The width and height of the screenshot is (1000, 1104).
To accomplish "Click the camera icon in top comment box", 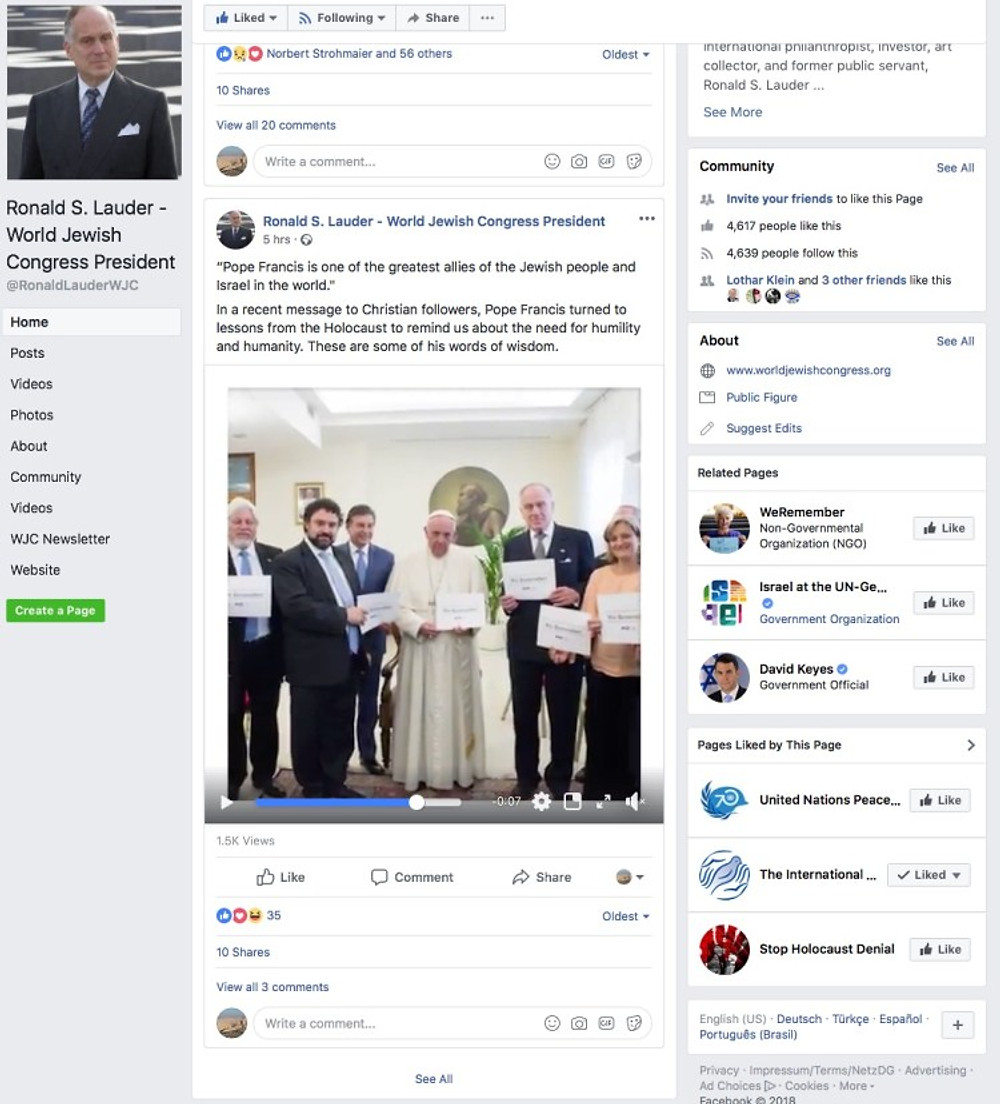I will pyautogui.click(x=579, y=161).
